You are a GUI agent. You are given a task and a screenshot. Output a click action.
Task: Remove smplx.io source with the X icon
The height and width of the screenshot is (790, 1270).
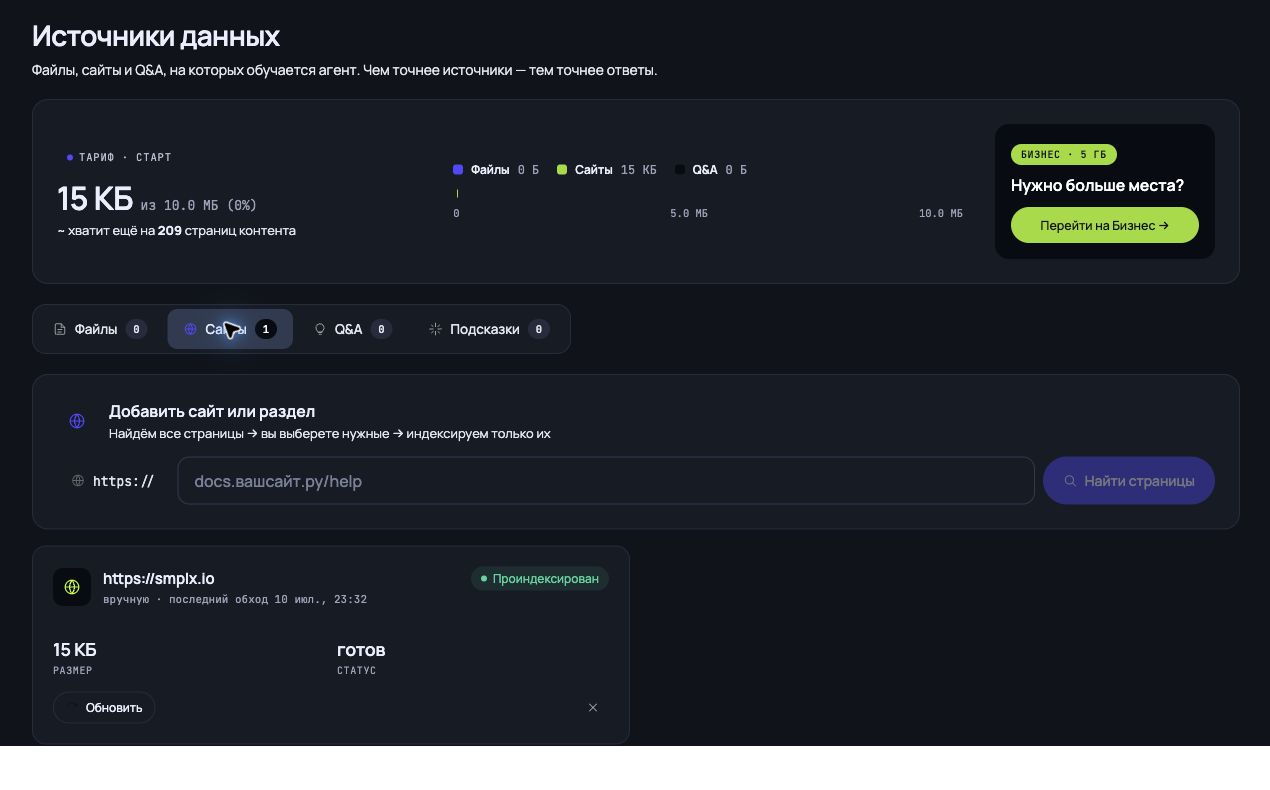point(593,707)
